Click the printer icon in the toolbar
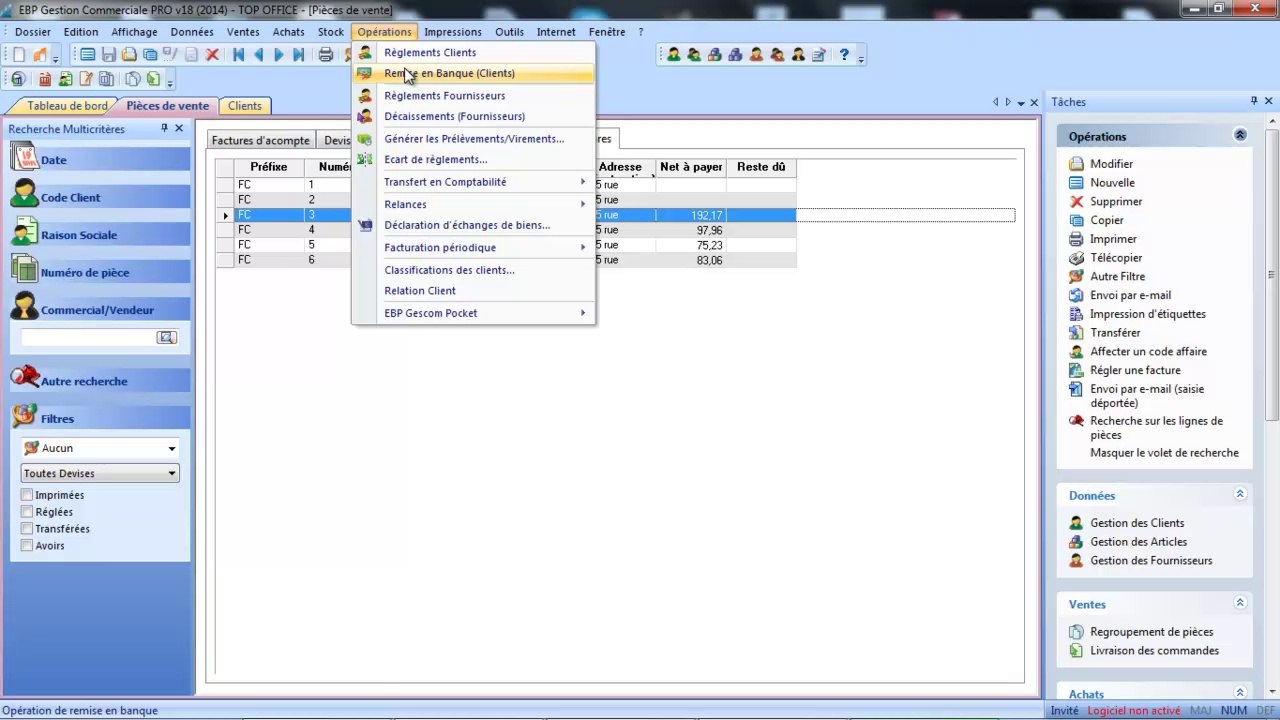 [325, 55]
